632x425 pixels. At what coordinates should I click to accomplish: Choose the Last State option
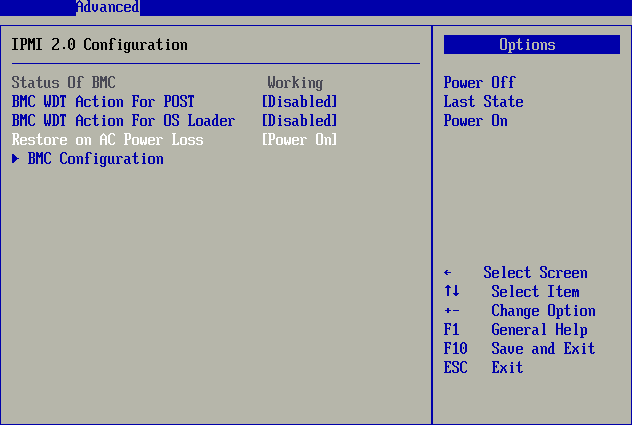click(483, 102)
